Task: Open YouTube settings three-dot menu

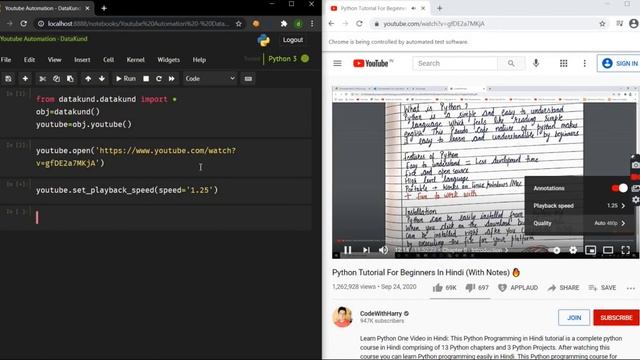Action: click(x=584, y=63)
